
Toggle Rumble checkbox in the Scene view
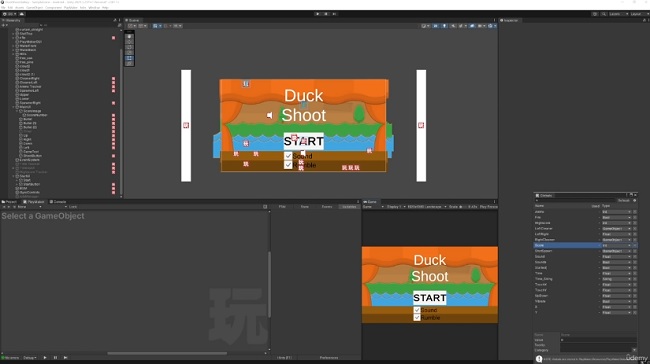click(x=288, y=165)
